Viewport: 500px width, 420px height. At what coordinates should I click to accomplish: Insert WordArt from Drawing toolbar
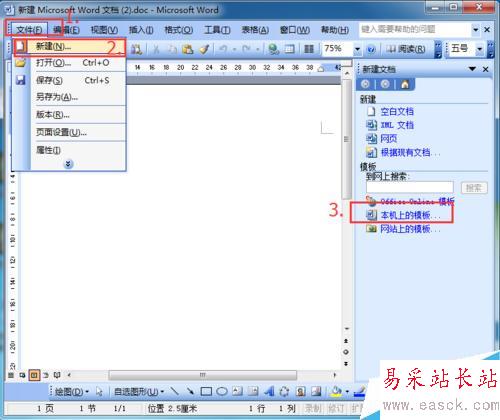click(x=269, y=391)
